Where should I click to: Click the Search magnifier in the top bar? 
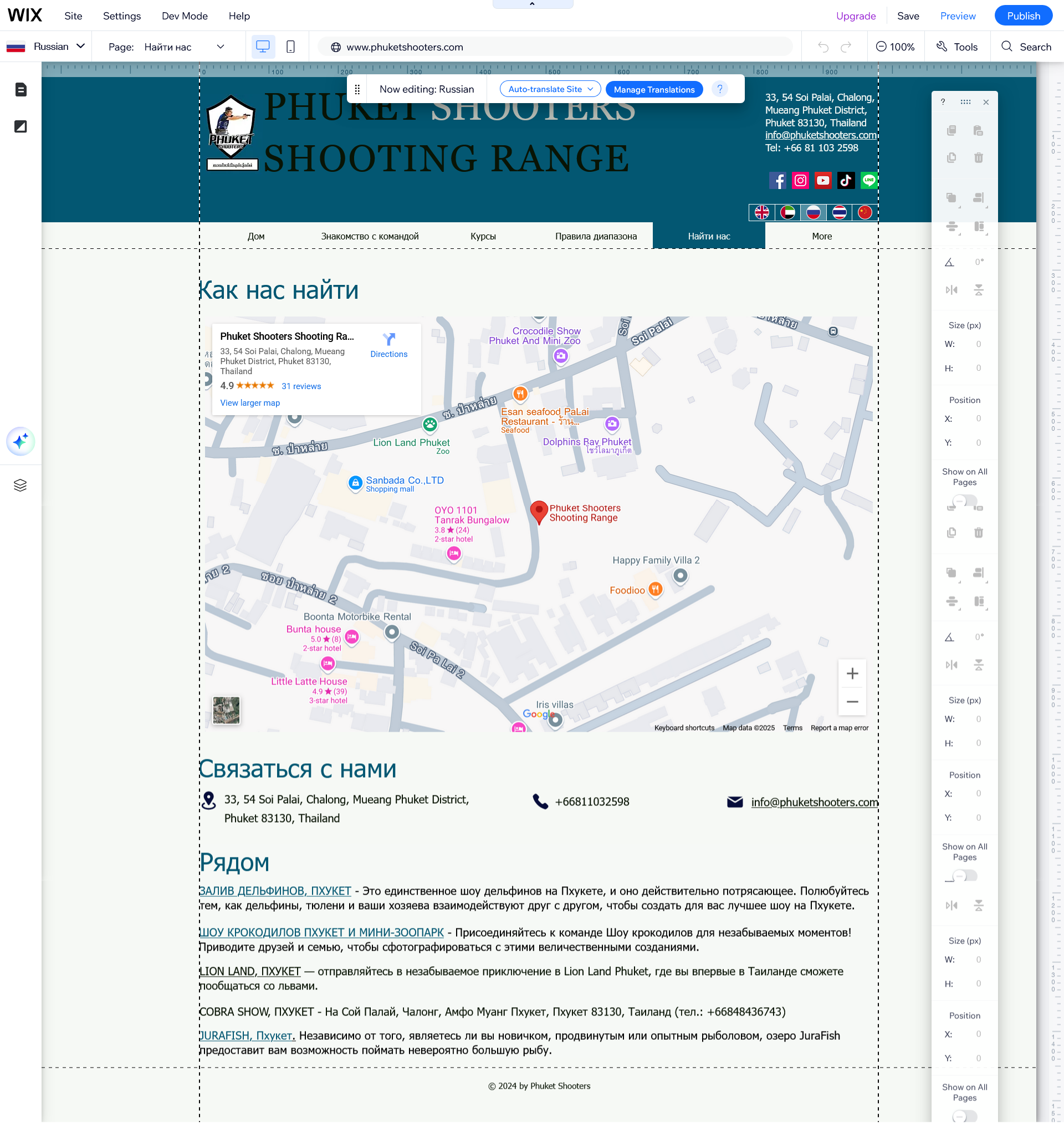[1007, 47]
